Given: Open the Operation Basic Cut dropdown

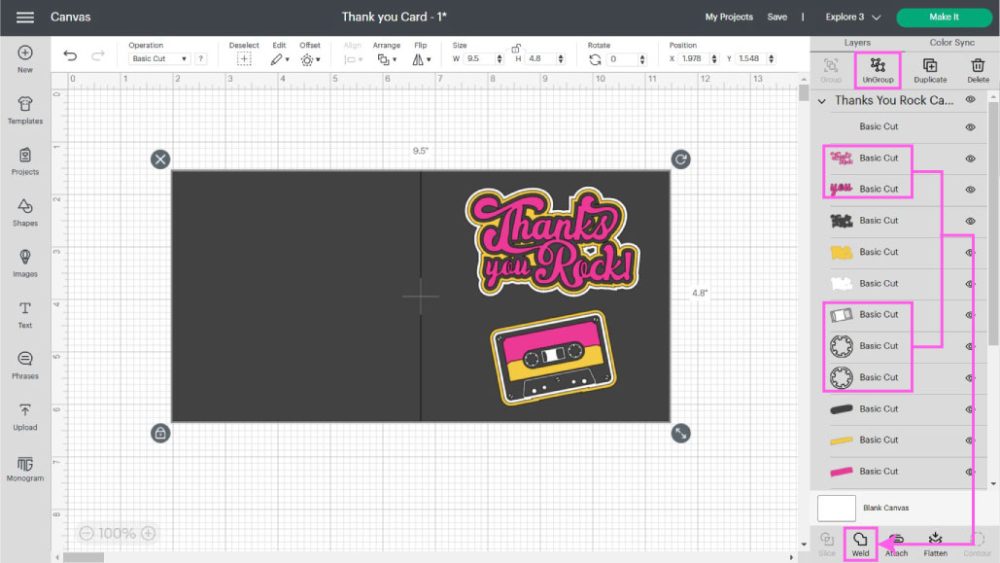Looking at the screenshot, I should coord(159,59).
